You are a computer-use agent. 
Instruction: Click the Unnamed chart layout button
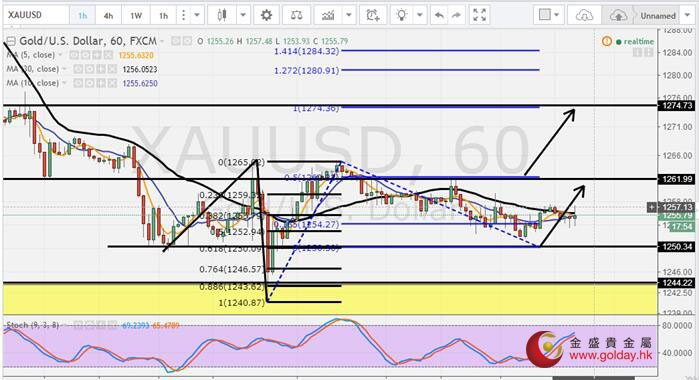658,16
